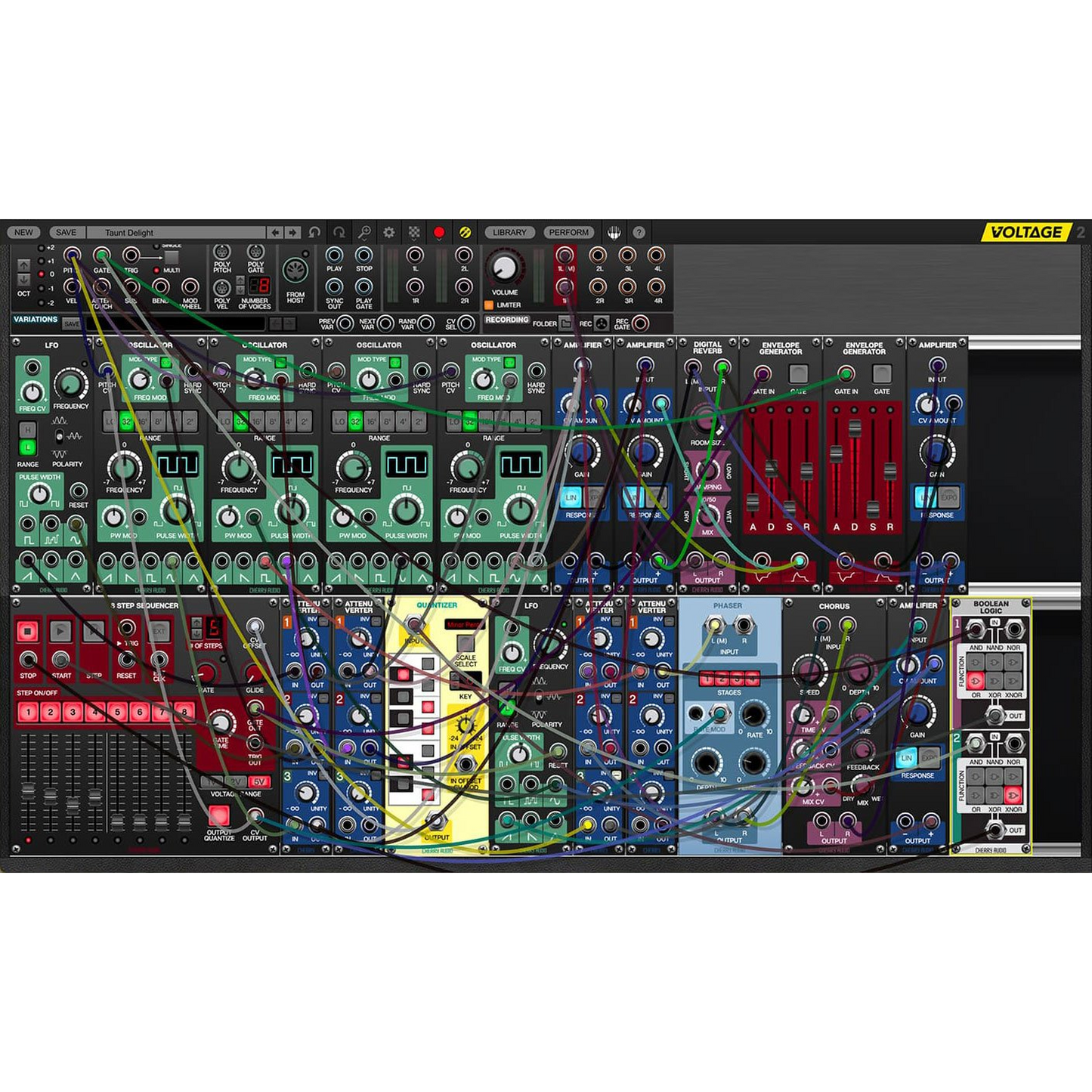Click the undo arrow in the toolbar
This screenshot has height=1092, width=1092.
pos(314,233)
